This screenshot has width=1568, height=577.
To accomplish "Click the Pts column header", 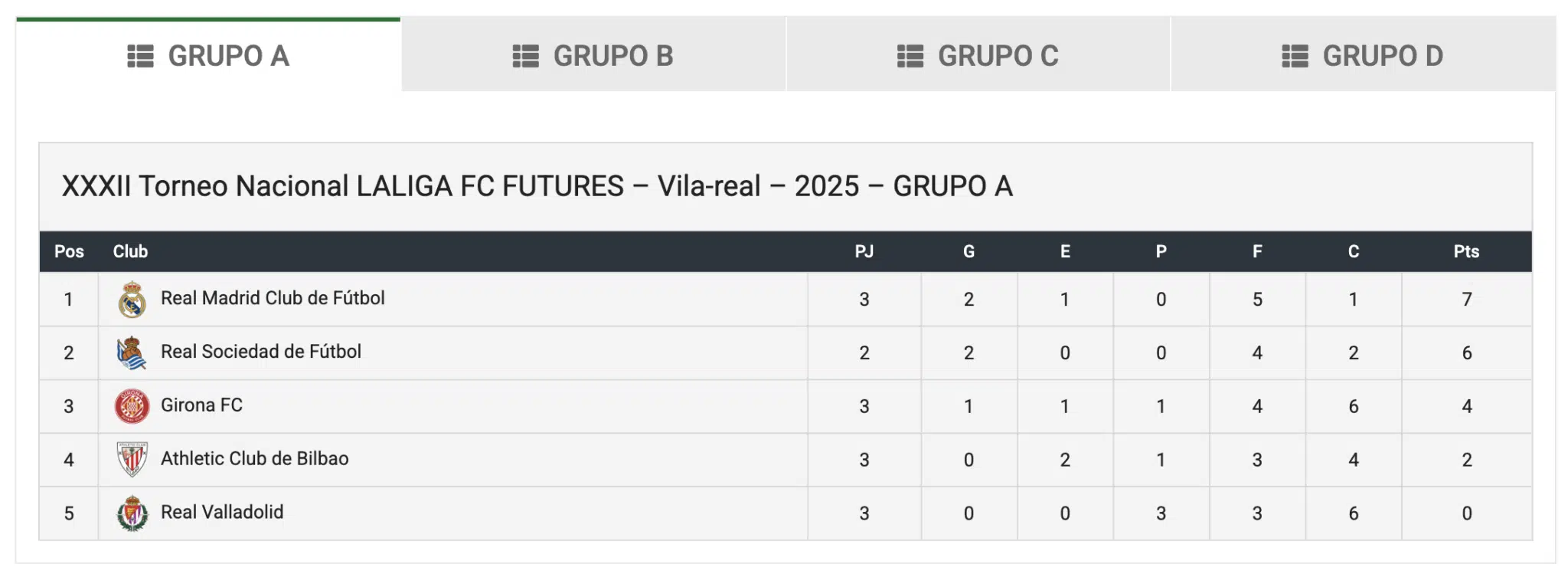I will click(x=1466, y=251).
